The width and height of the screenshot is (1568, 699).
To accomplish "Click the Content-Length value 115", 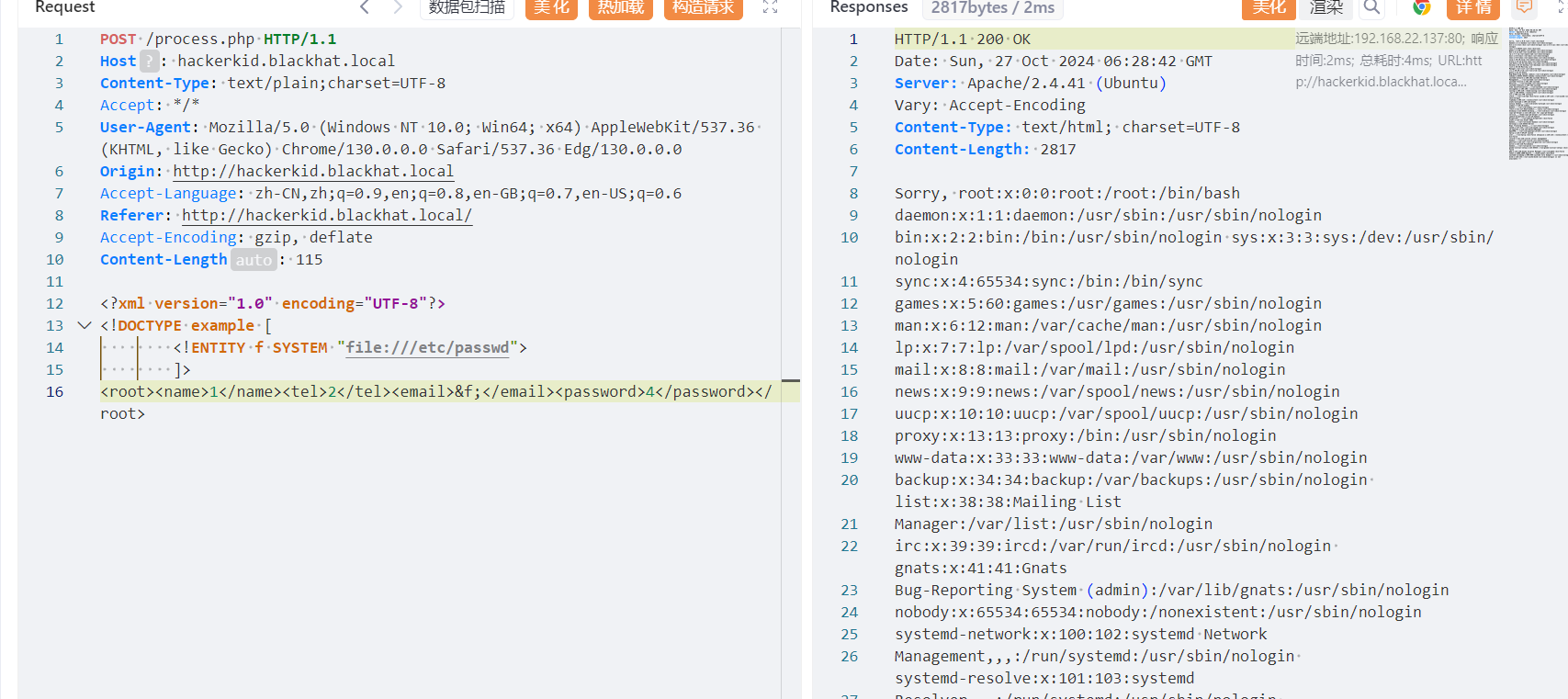I will coord(309,260).
